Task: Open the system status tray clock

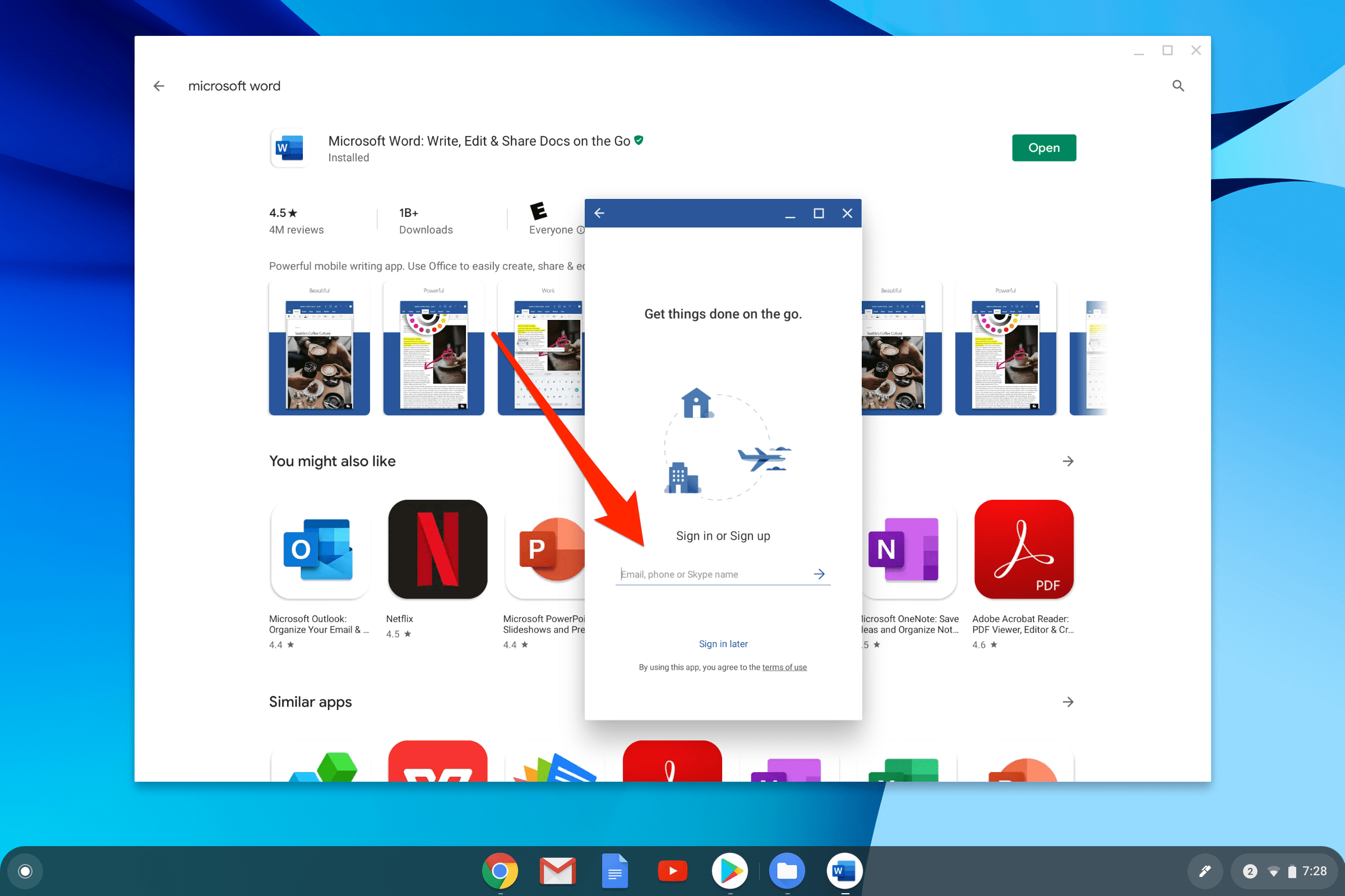Action: (1314, 871)
